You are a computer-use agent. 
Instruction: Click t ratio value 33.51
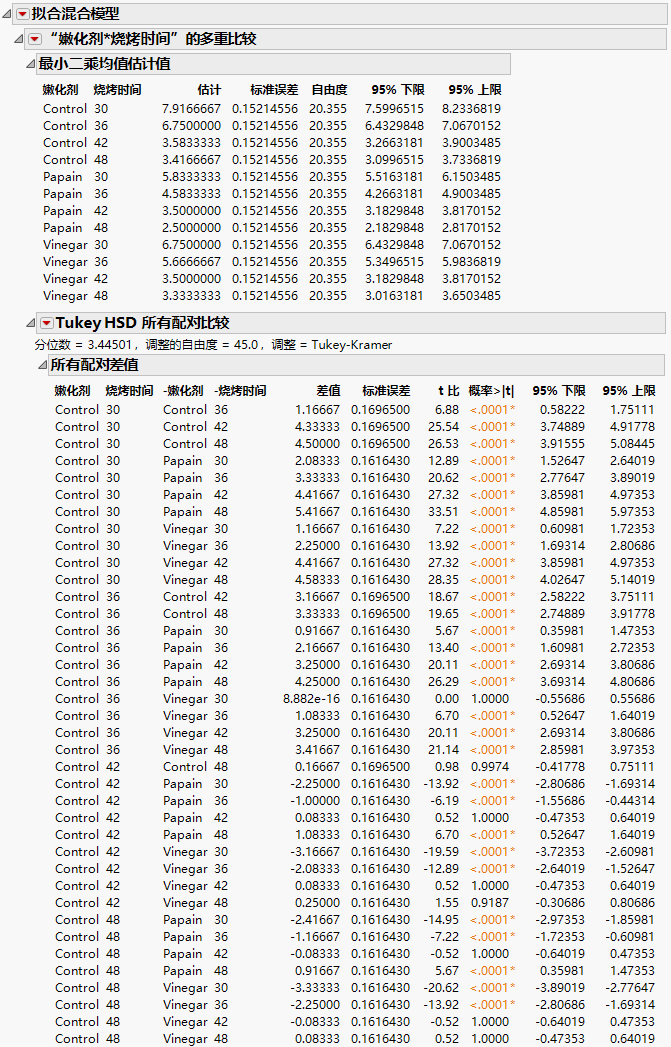coord(443,512)
